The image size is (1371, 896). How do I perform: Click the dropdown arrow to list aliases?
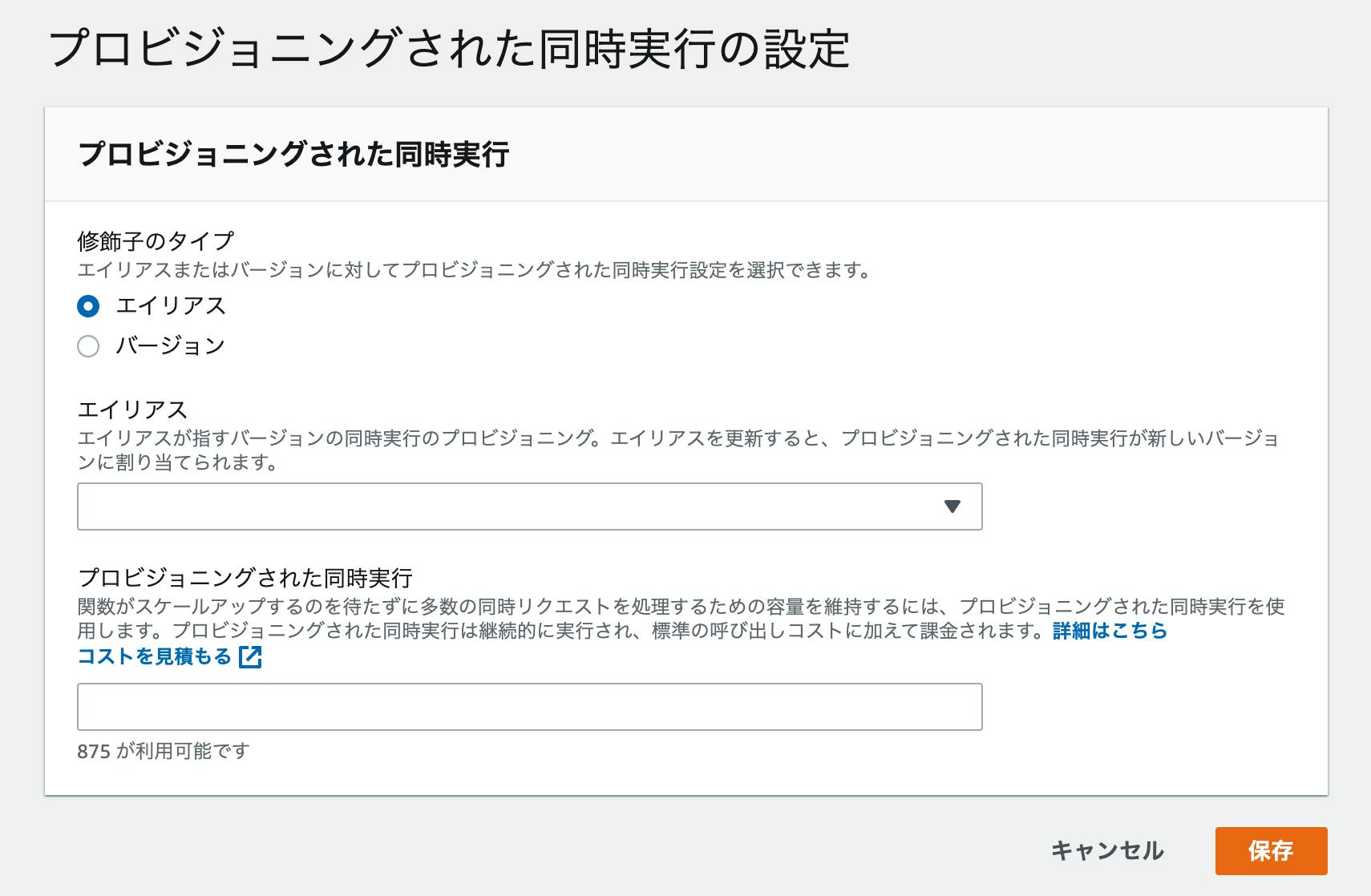pyautogui.click(x=952, y=506)
